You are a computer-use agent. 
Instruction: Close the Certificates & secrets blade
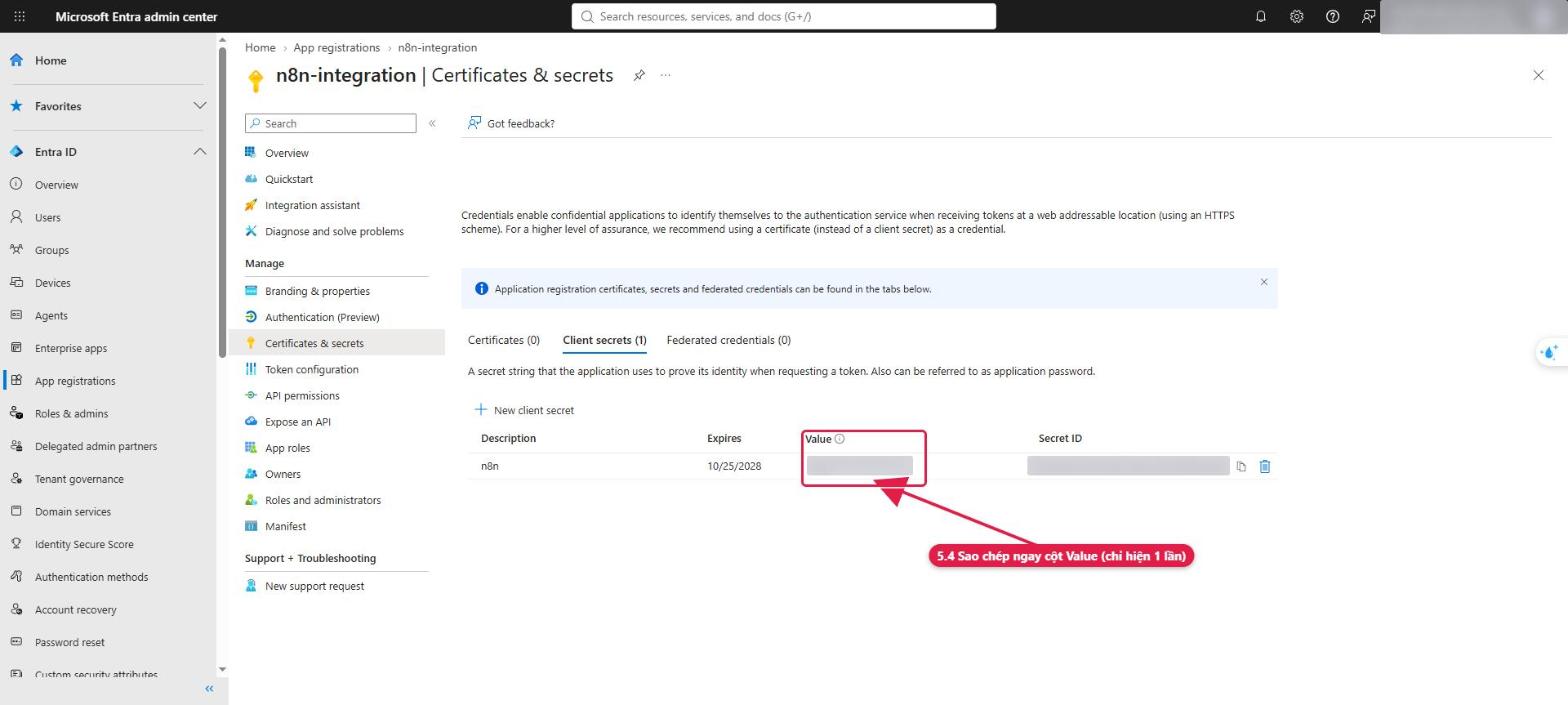click(x=1538, y=75)
